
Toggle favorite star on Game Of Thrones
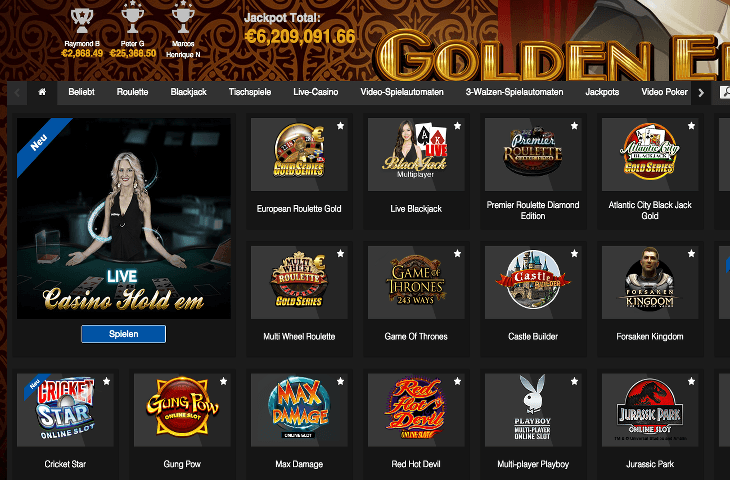(457, 253)
